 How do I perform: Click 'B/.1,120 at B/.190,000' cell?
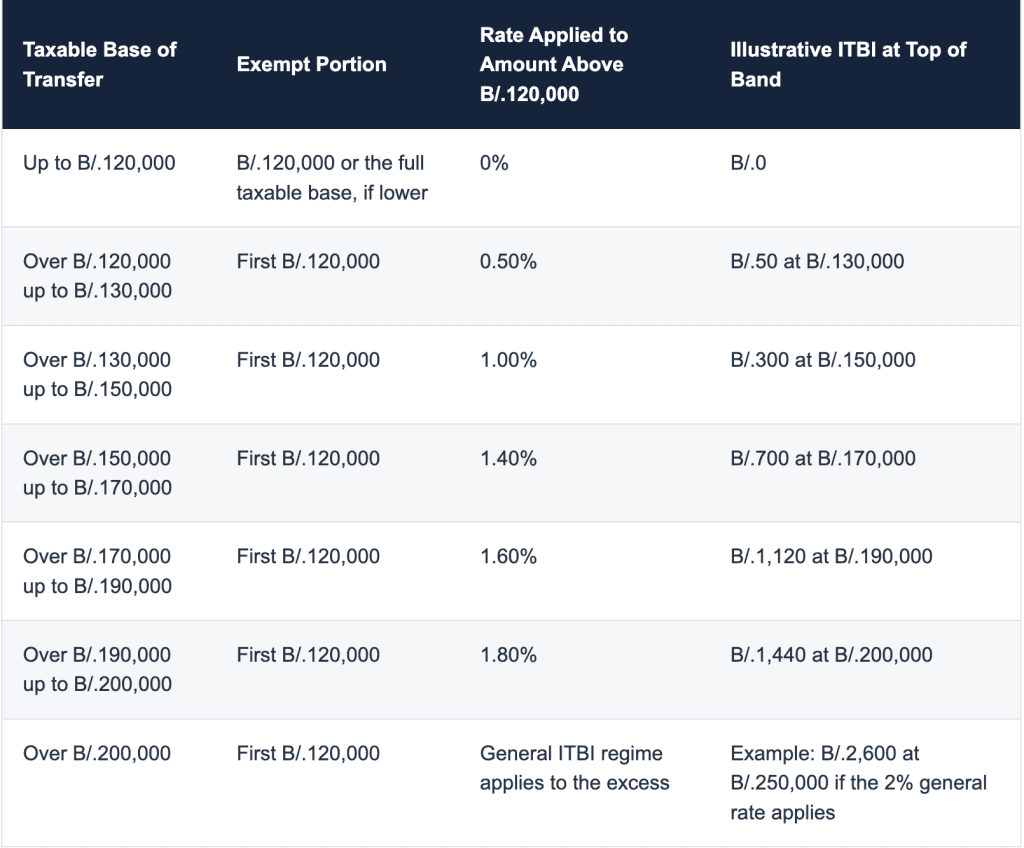(x=831, y=557)
